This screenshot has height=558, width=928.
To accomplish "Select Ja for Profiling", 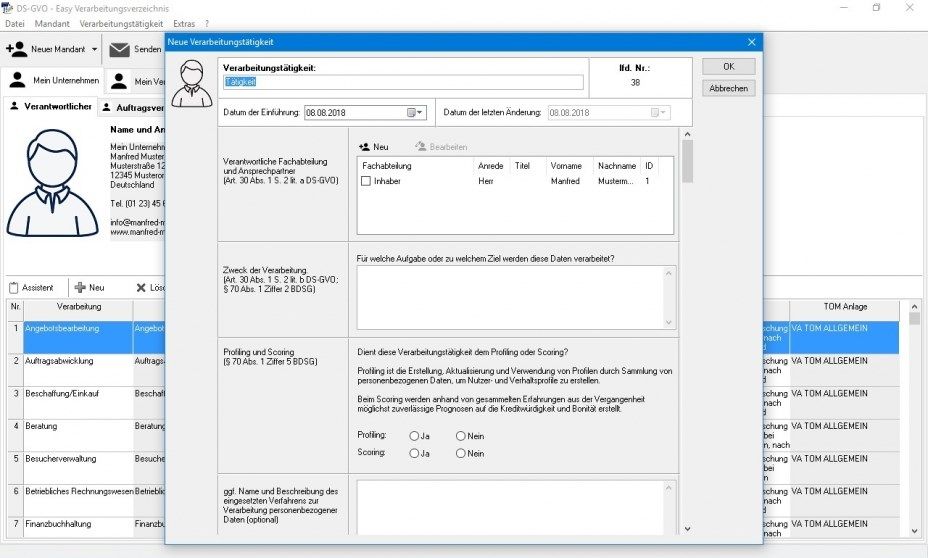I will [414, 436].
